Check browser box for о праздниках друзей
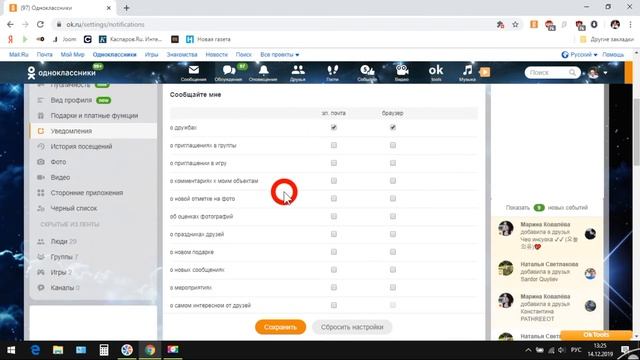 pos(393,234)
